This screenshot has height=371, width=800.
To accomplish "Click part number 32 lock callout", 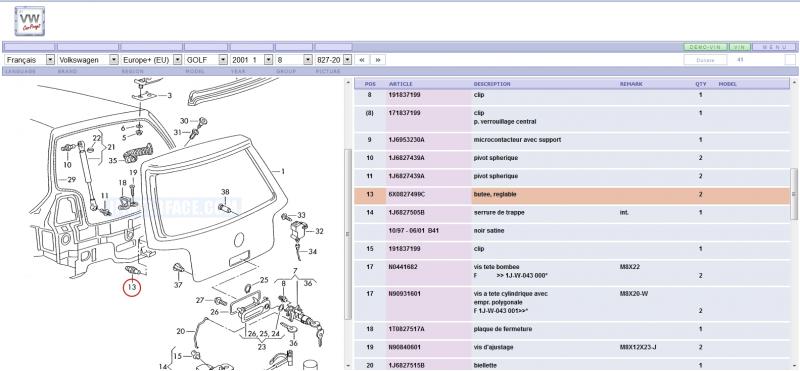I will point(319,231).
